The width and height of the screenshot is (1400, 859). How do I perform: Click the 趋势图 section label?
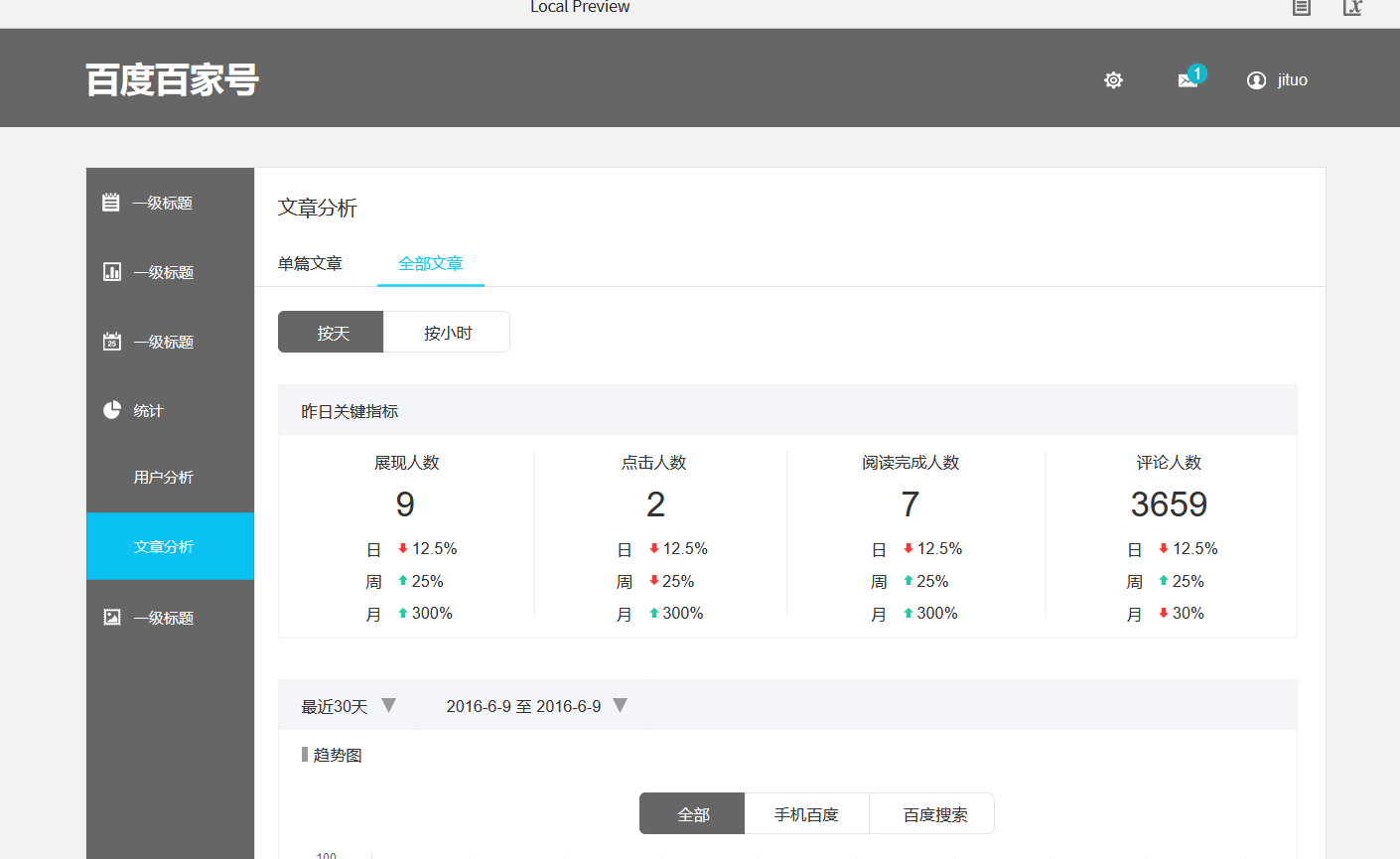[338, 755]
